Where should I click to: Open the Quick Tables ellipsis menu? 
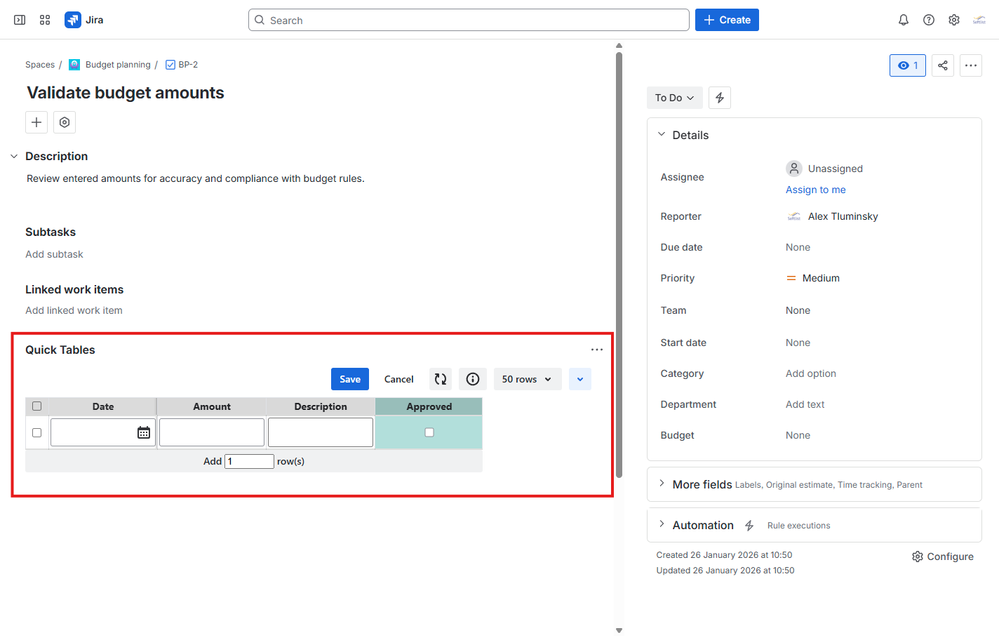[596, 349]
